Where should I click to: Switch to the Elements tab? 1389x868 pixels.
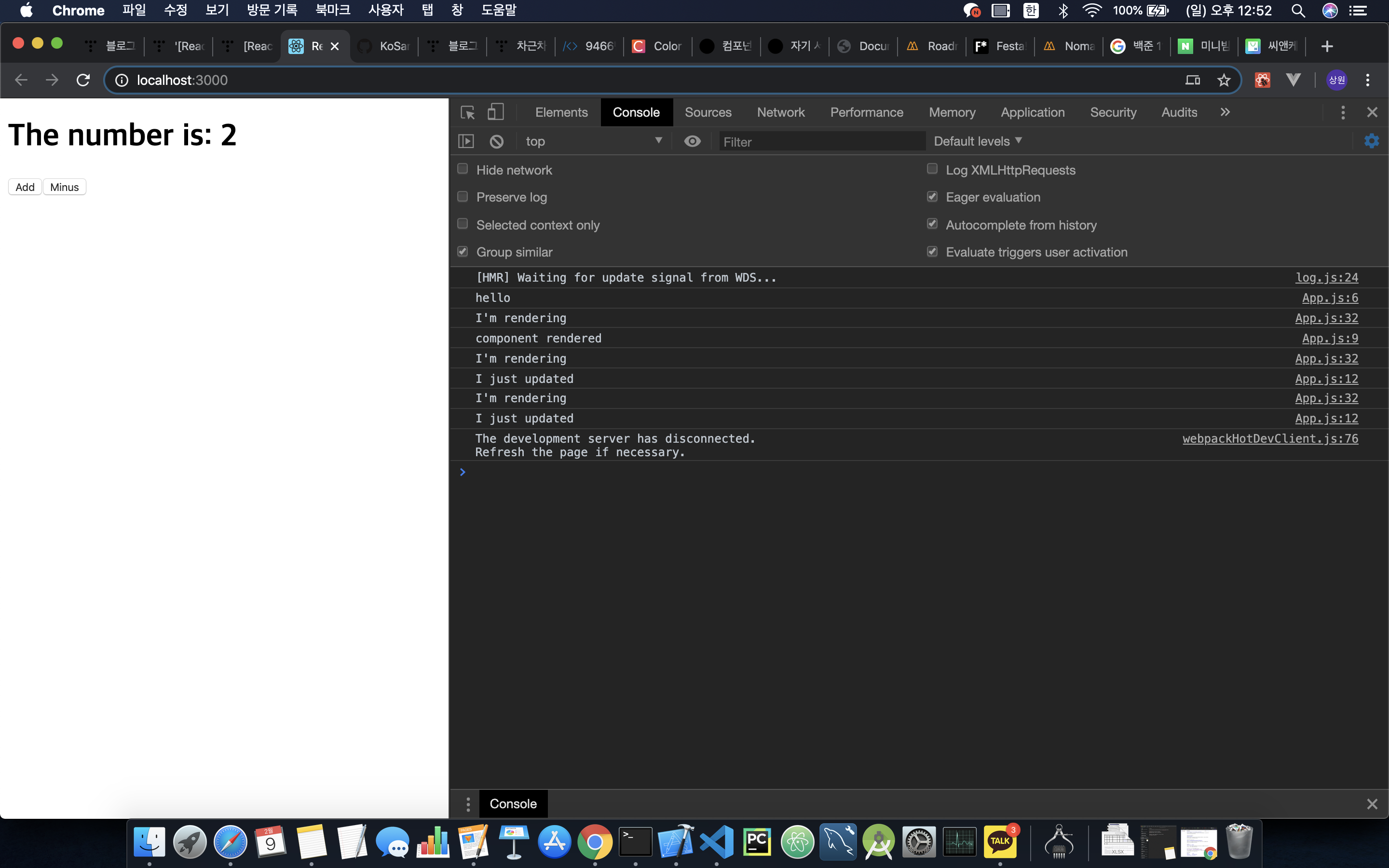pyautogui.click(x=561, y=112)
